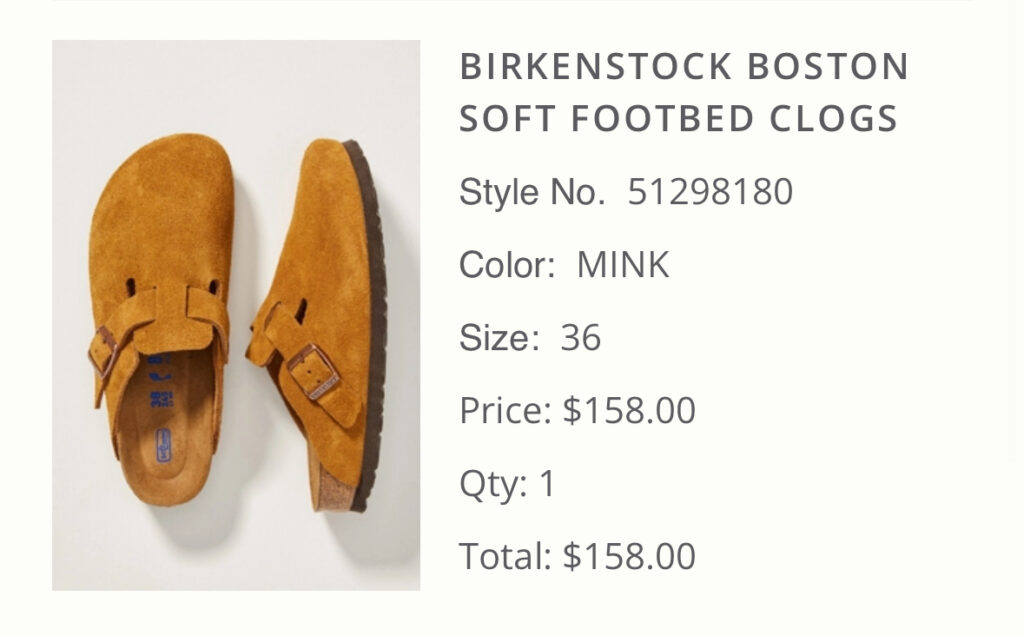Select the $158.00 total amount

629,556
